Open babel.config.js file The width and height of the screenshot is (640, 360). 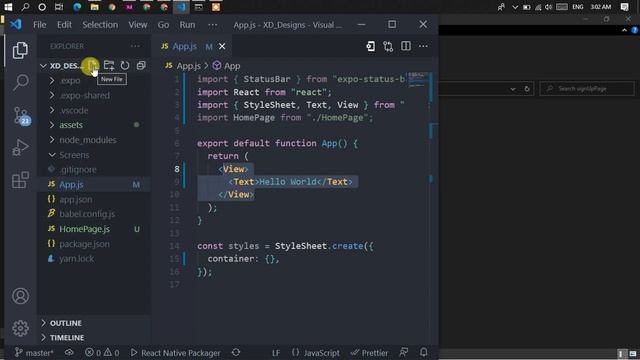click(x=94, y=214)
